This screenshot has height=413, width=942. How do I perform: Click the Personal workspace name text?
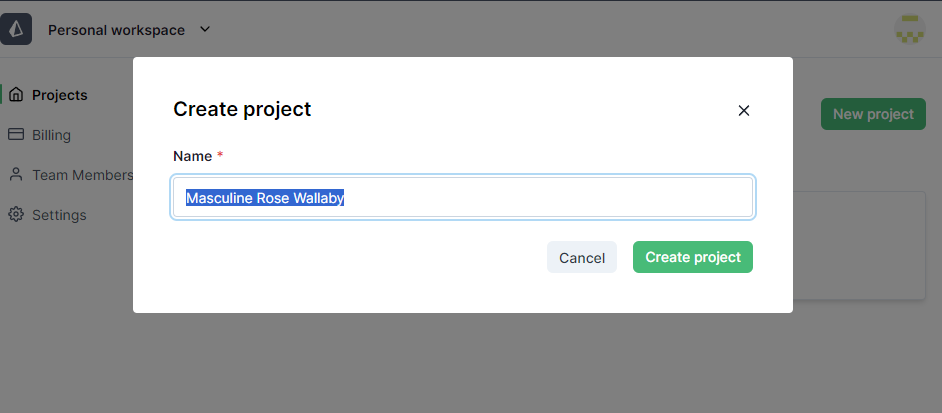(x=116, y=30)
